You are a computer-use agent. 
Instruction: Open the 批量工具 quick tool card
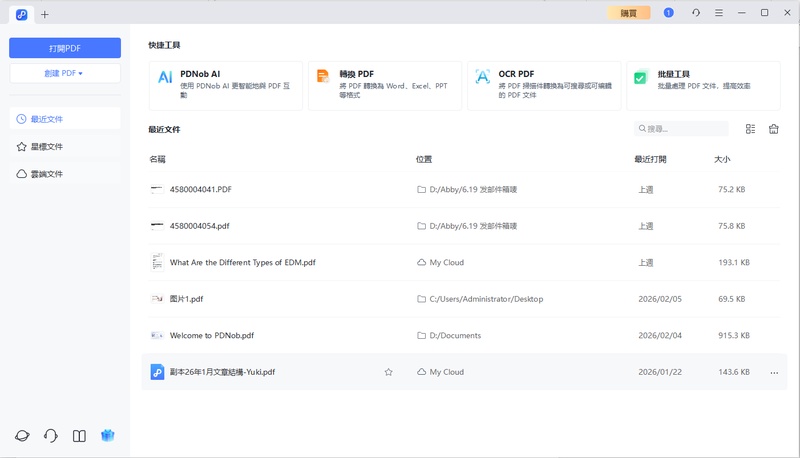coord(703,86)
